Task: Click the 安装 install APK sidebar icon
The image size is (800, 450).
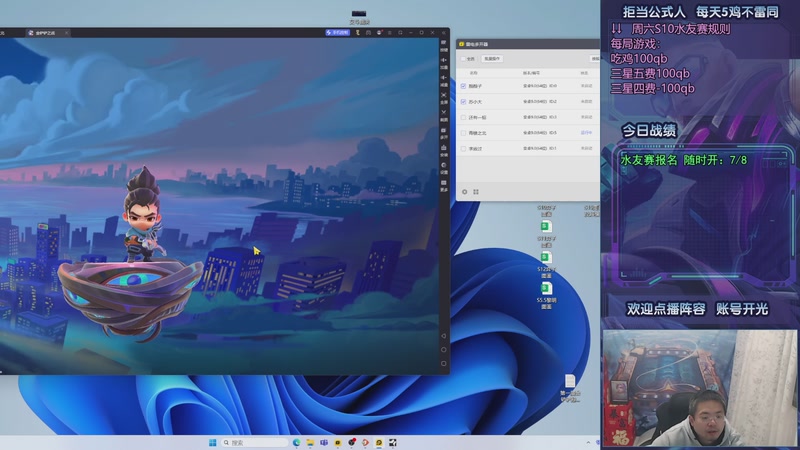Action: [444, 150]
